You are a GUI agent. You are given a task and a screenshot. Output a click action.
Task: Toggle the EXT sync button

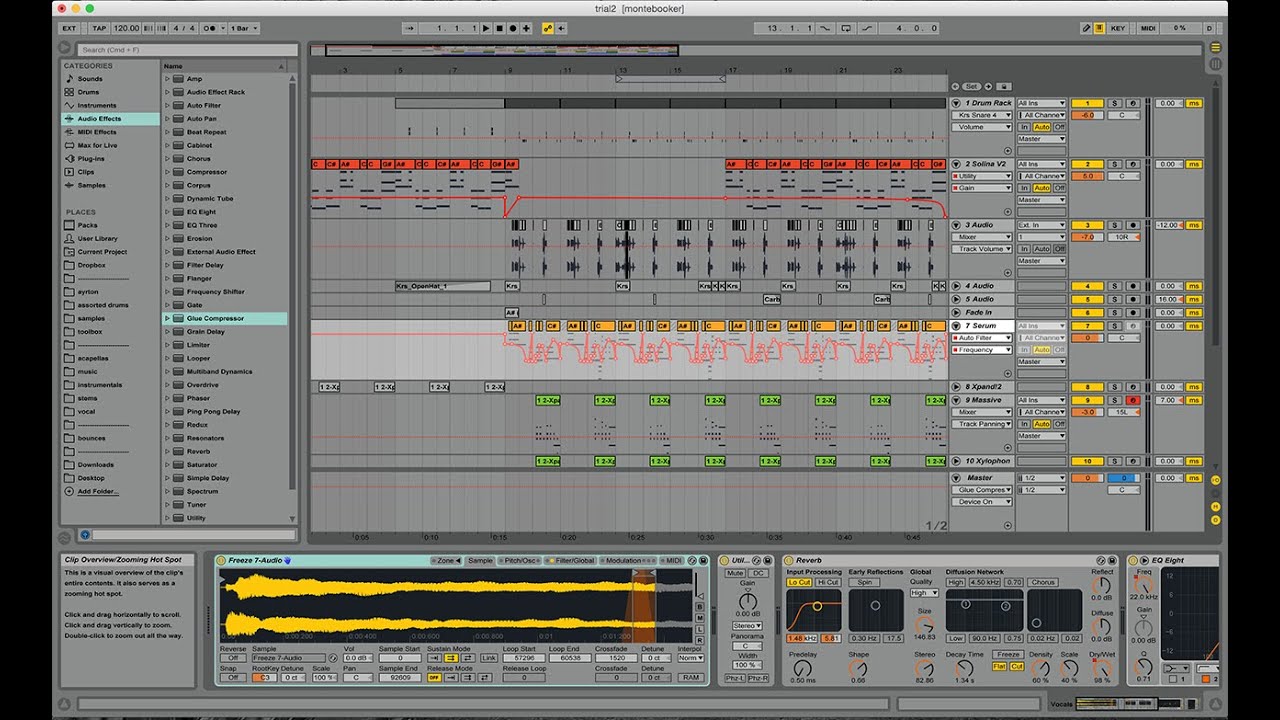[x=69, y=28]
